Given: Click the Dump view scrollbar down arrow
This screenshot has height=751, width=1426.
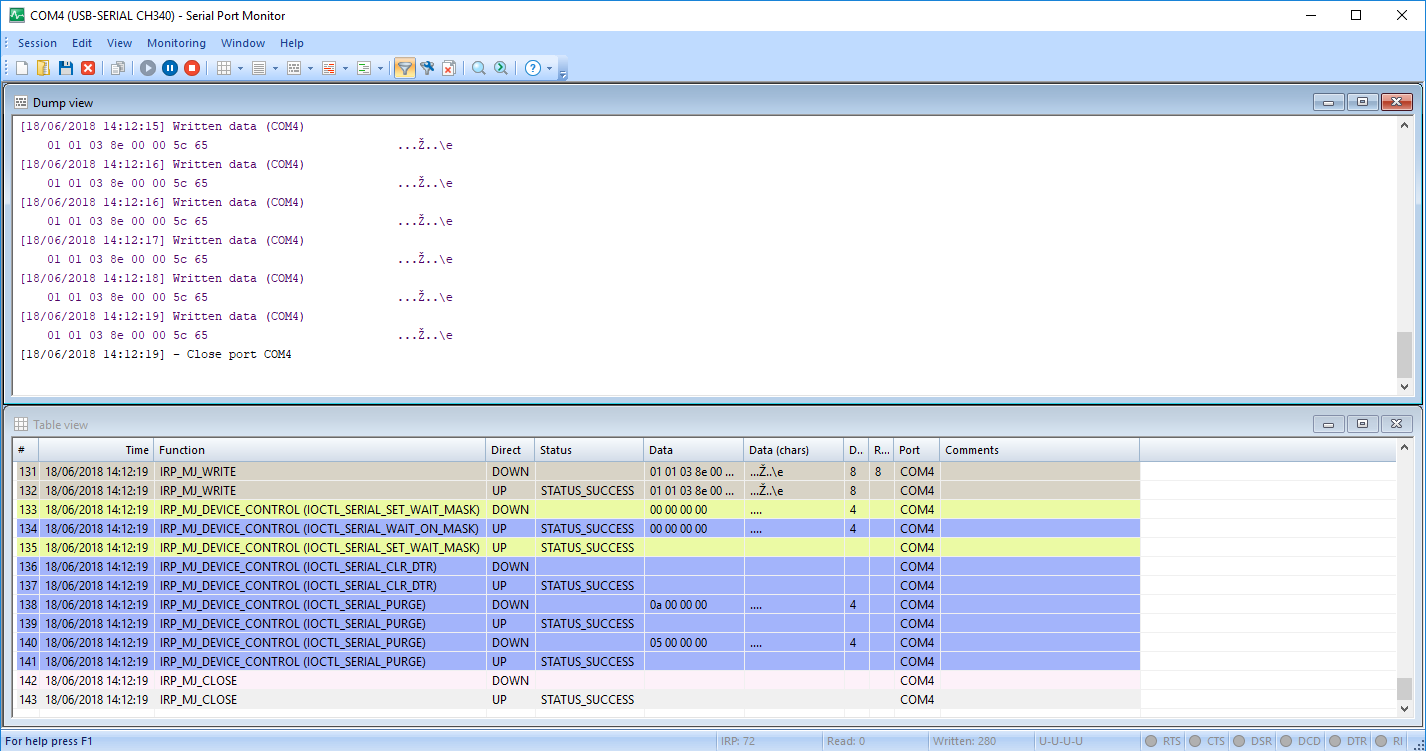Looking at the screenshot, I should (1404, 386).
